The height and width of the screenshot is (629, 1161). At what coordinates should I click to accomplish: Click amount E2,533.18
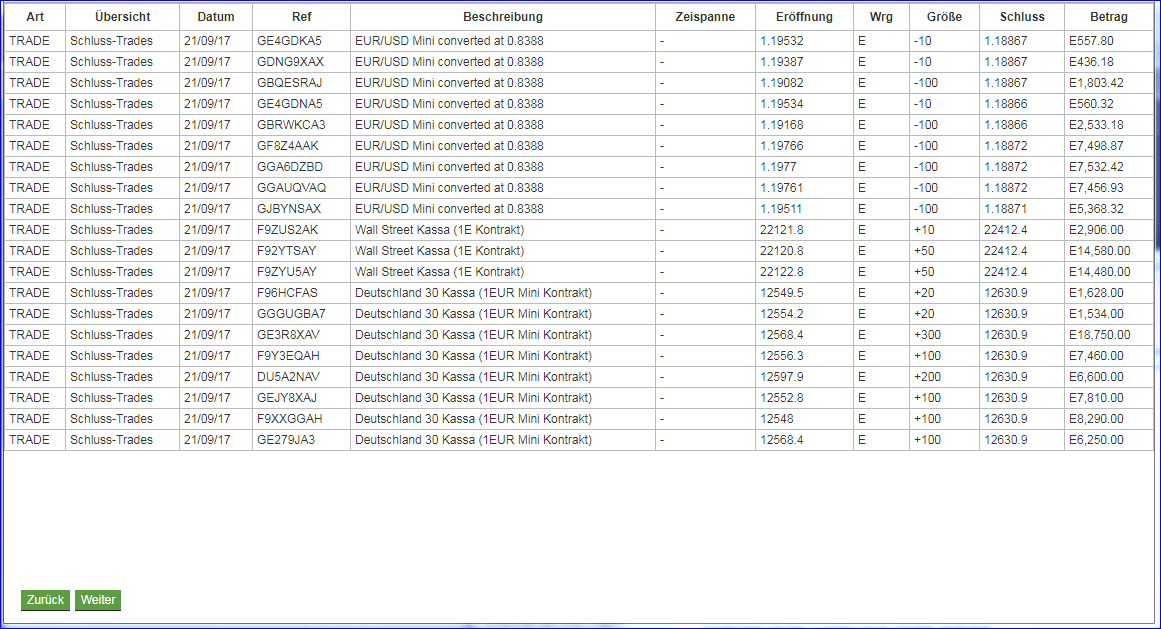pos(1096,125)
